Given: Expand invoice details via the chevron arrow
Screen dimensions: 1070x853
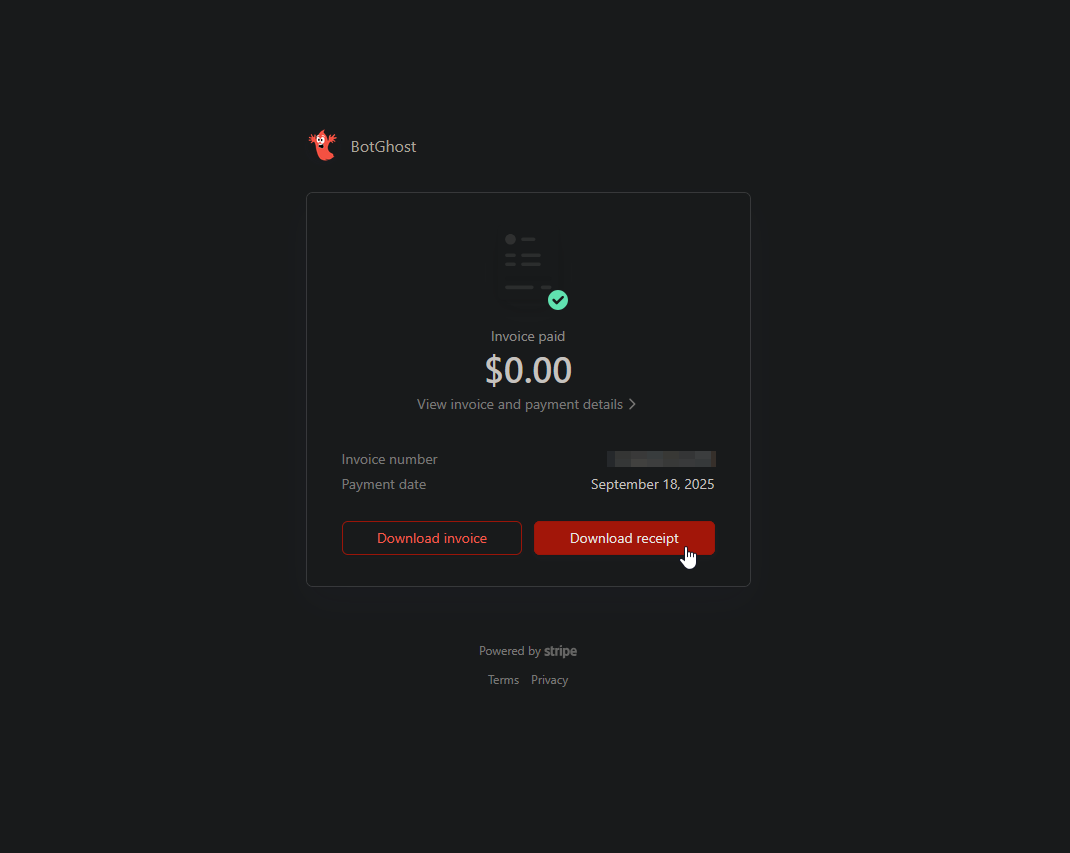Looking at the screenshot, I should (633, 404).
